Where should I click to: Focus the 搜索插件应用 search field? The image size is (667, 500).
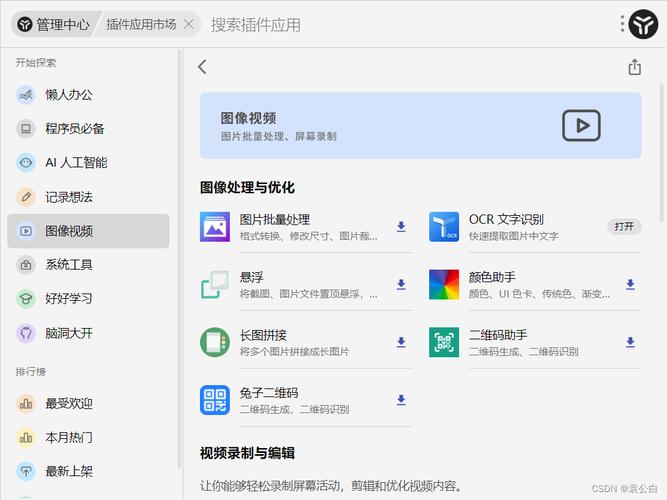point(256,25)
